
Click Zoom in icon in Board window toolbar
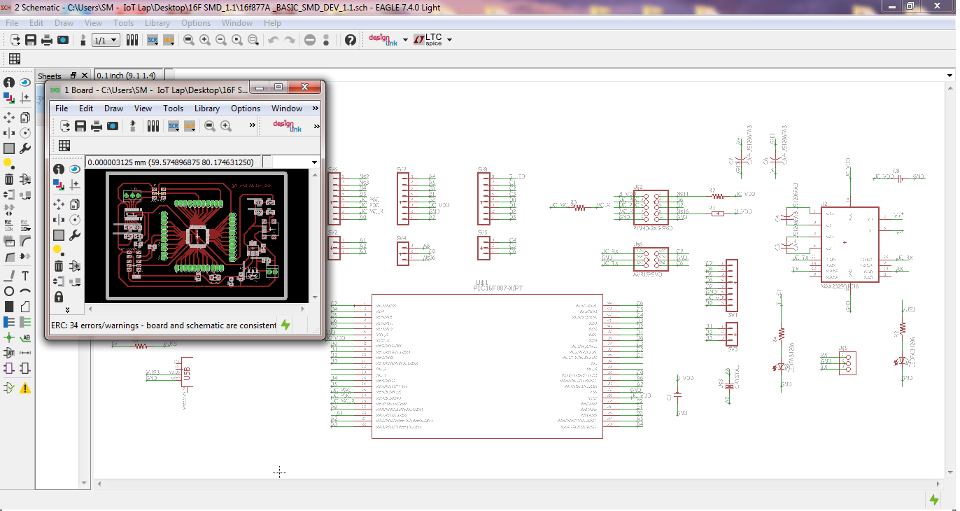coord(226,126)
